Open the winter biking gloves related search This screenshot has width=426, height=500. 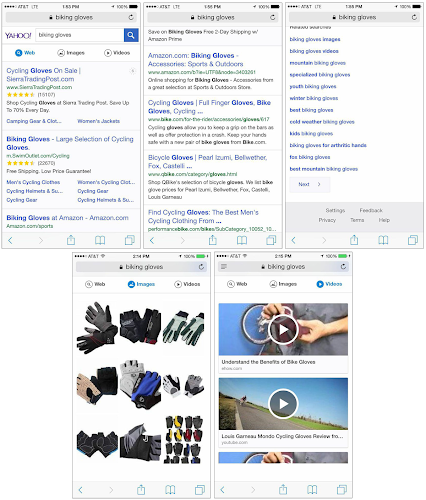coord(314,98)
